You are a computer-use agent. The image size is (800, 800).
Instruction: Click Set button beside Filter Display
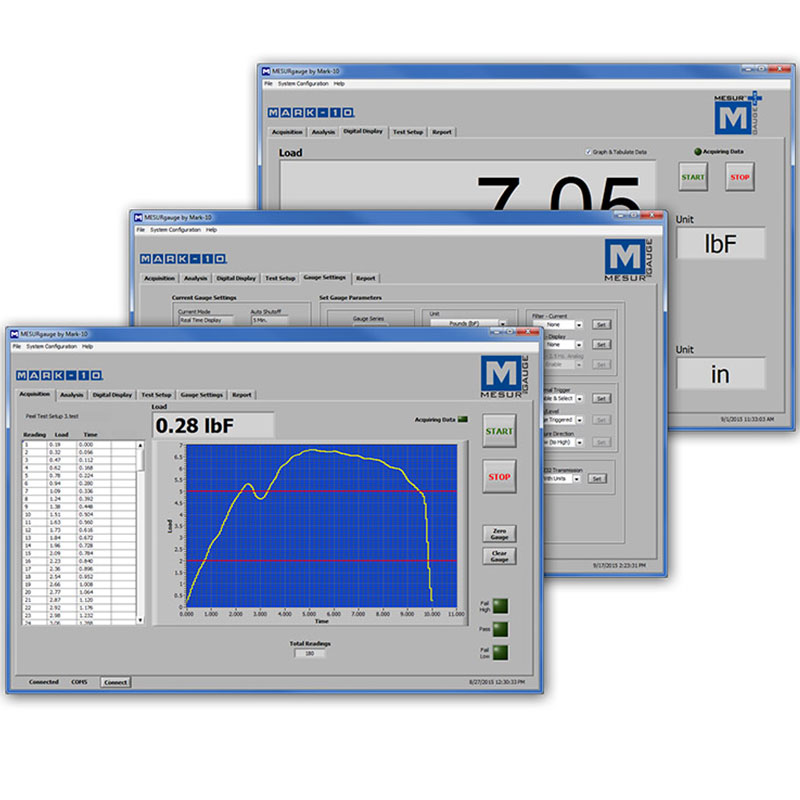[602, 345]
